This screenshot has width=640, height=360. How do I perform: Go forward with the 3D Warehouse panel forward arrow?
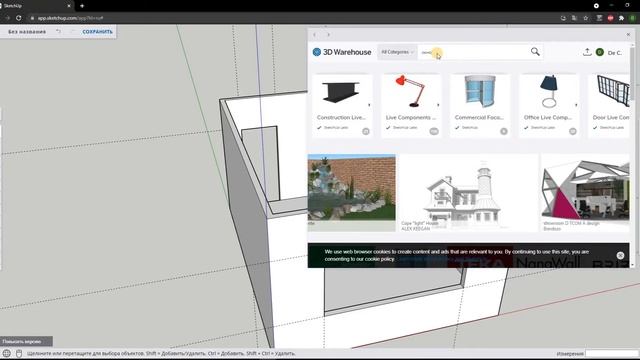pyautogui.click(x=328, y=35)
